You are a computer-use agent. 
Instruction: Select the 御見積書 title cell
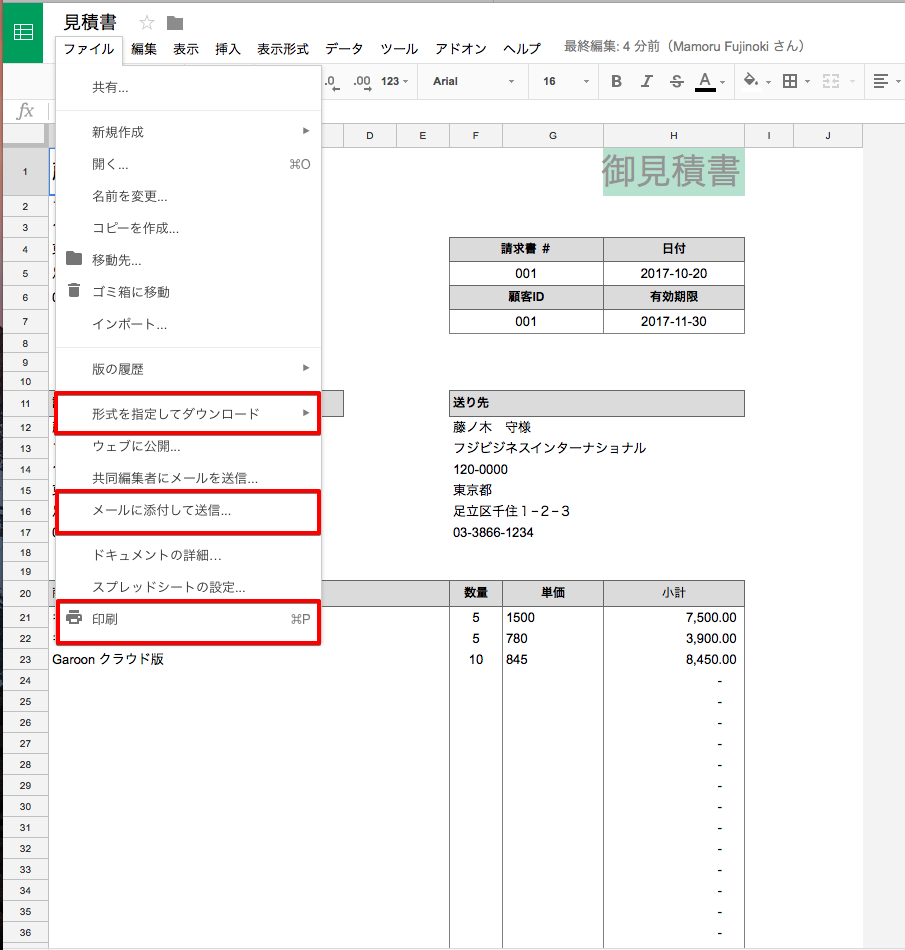pos(672,172)
